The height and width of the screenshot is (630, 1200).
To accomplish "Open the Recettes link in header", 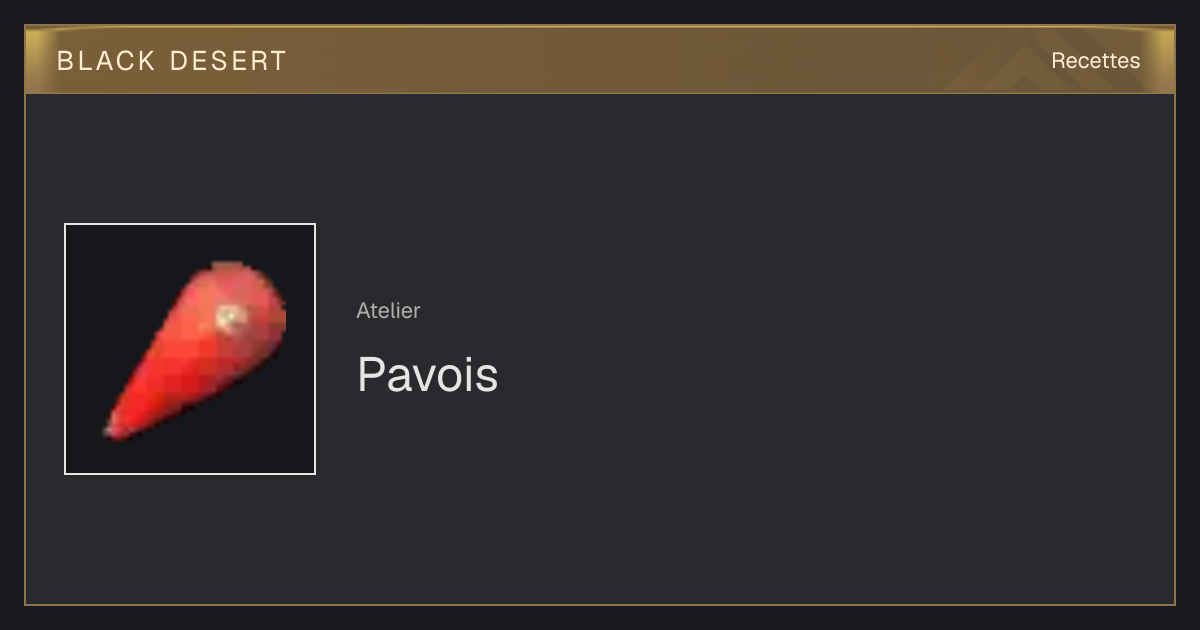I will click(1095, 61).
